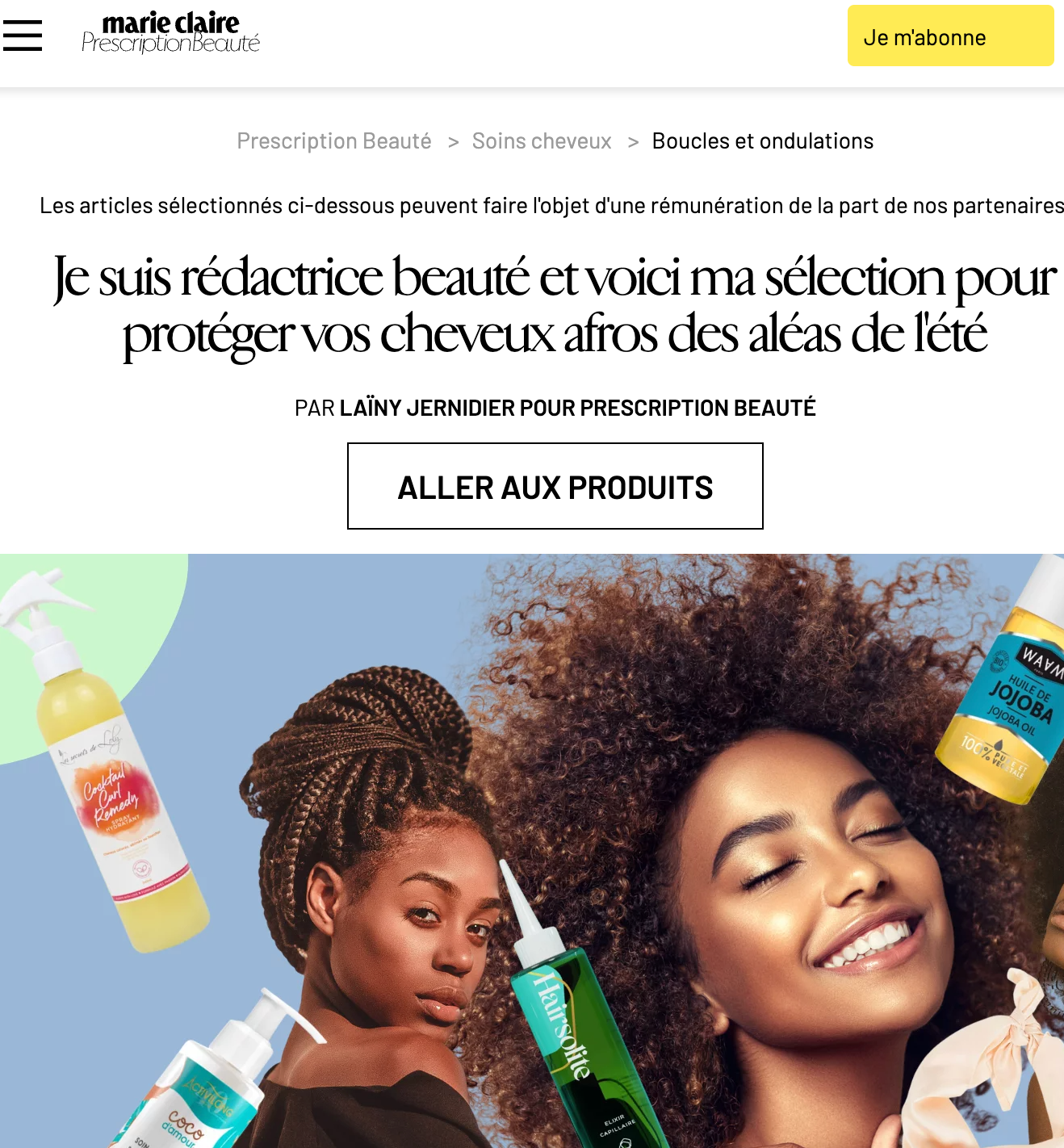1064x1148 pixels.
Task: Select Boucles et ondulations breadcrumb
Action: tap(763, 141)
